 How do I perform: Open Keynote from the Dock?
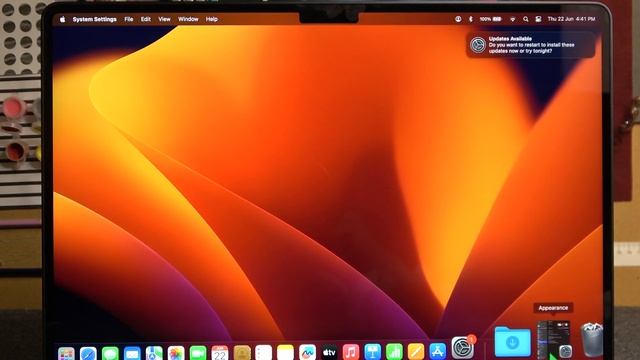[x=373, y=352]
